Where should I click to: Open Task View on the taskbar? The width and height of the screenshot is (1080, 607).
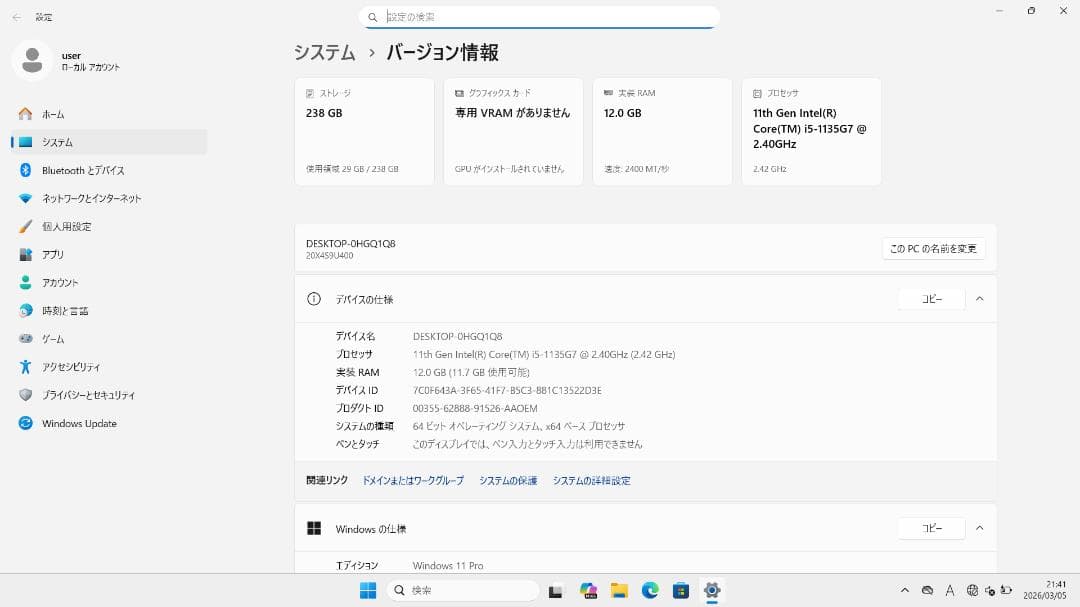click(x=556, y=590)
